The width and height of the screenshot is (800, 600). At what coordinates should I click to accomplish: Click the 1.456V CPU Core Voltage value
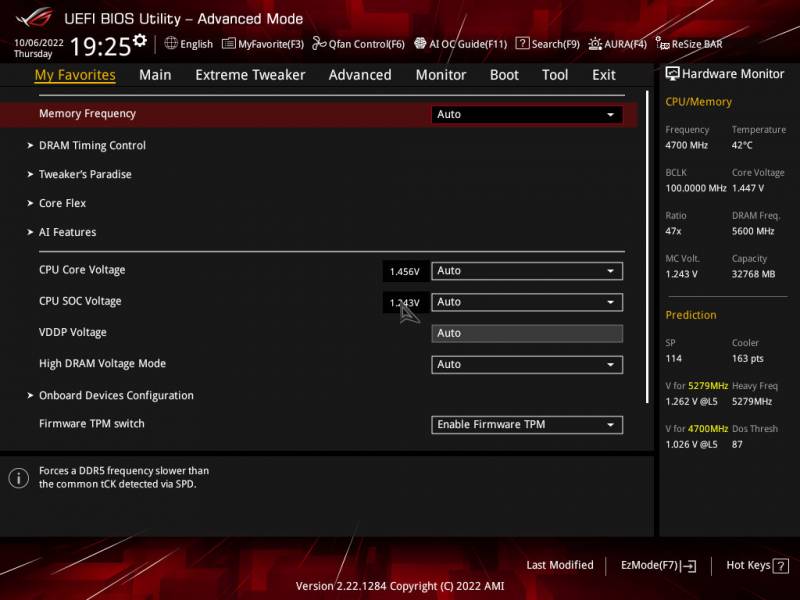(x=405, y=271)
